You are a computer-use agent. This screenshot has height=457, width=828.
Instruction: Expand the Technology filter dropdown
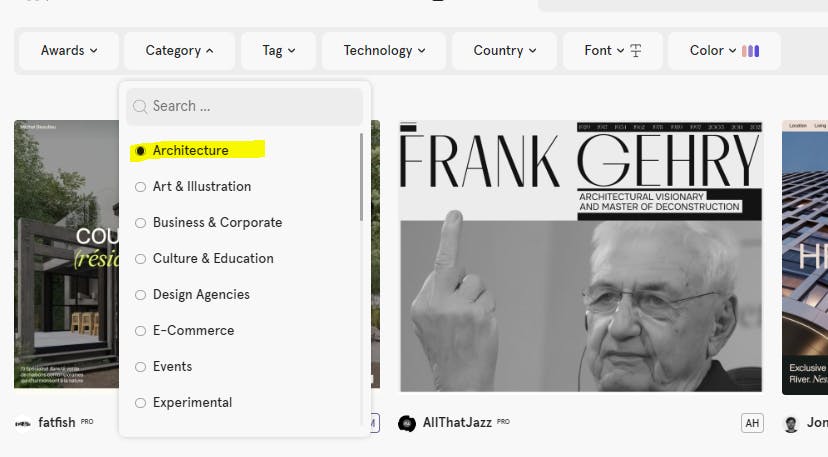(x=384, y=51)
